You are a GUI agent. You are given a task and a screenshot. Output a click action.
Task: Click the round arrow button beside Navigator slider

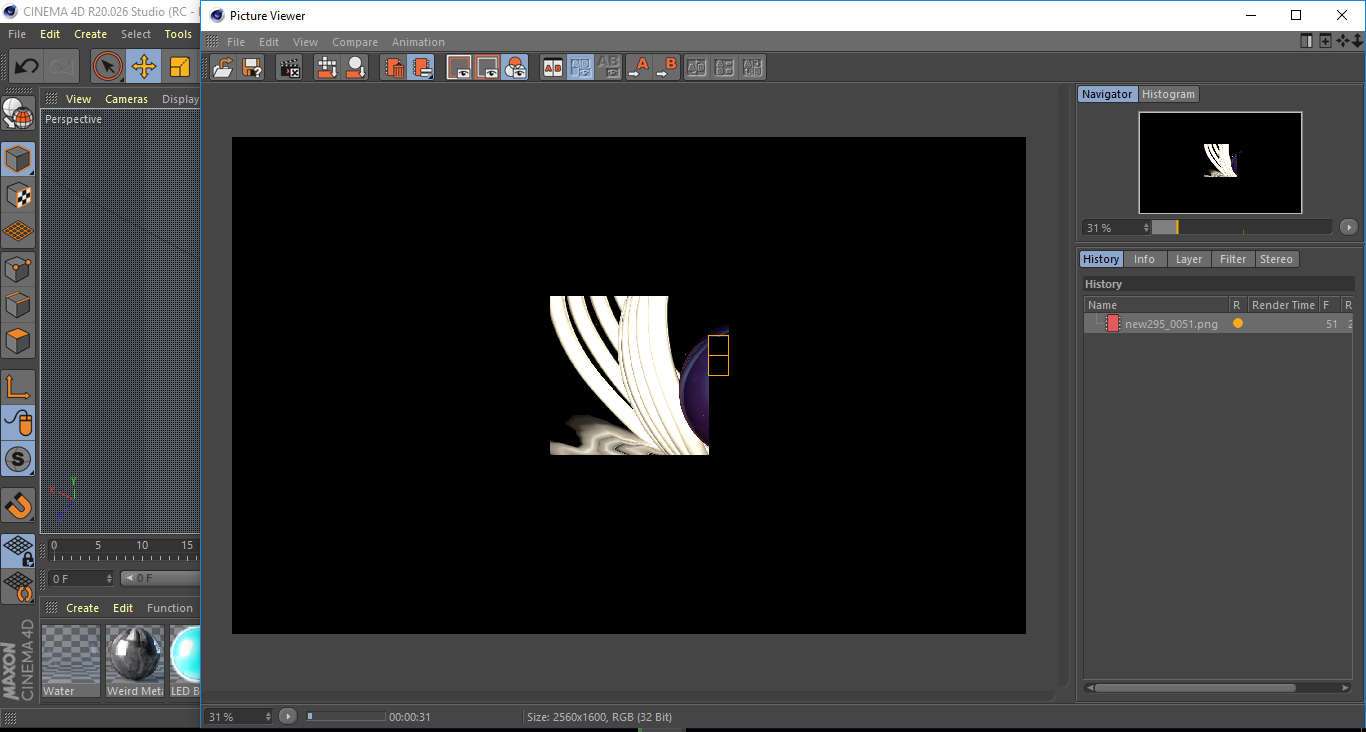tap(1348, 227)
